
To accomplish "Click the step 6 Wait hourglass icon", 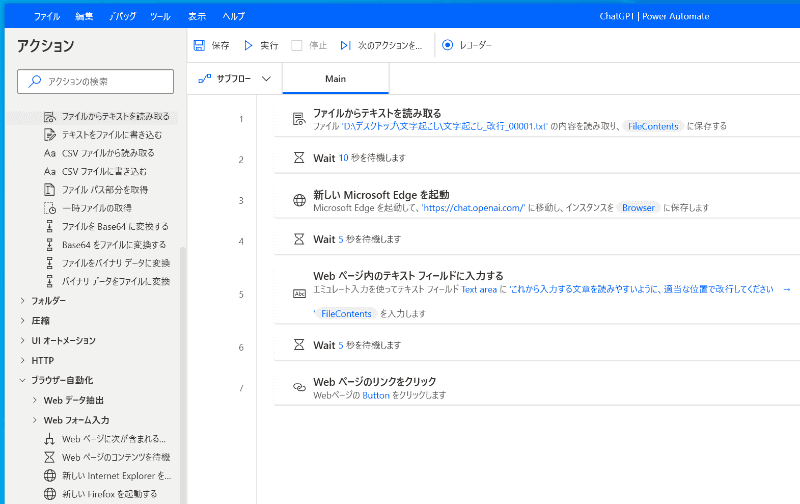I will (299, 345).
